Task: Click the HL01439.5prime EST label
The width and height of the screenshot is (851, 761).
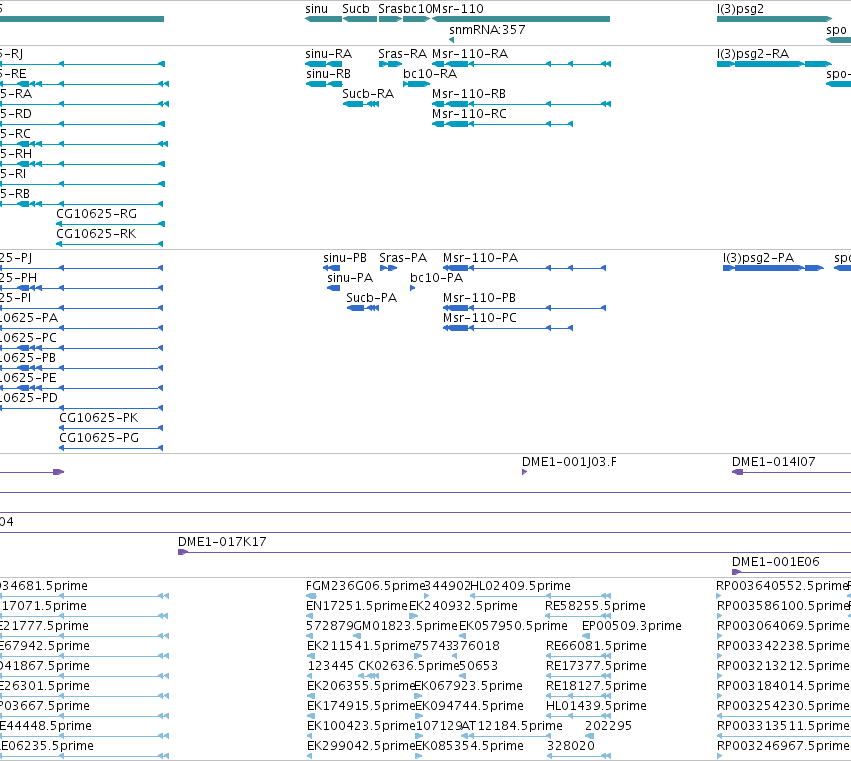Action: (x=596, y=706)
